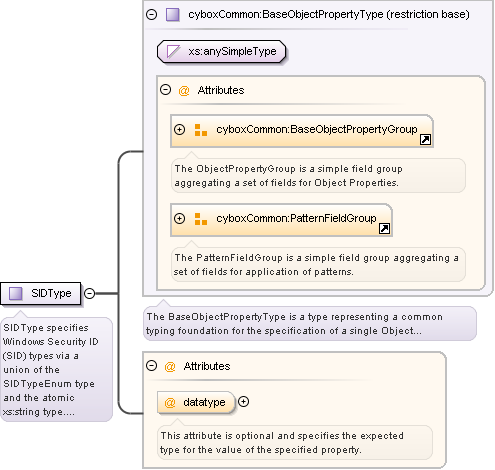
Task: Follow BaseObjectPropertyGroup reference arrow icon
Action: pyautogui.click(x=425, y=139)
